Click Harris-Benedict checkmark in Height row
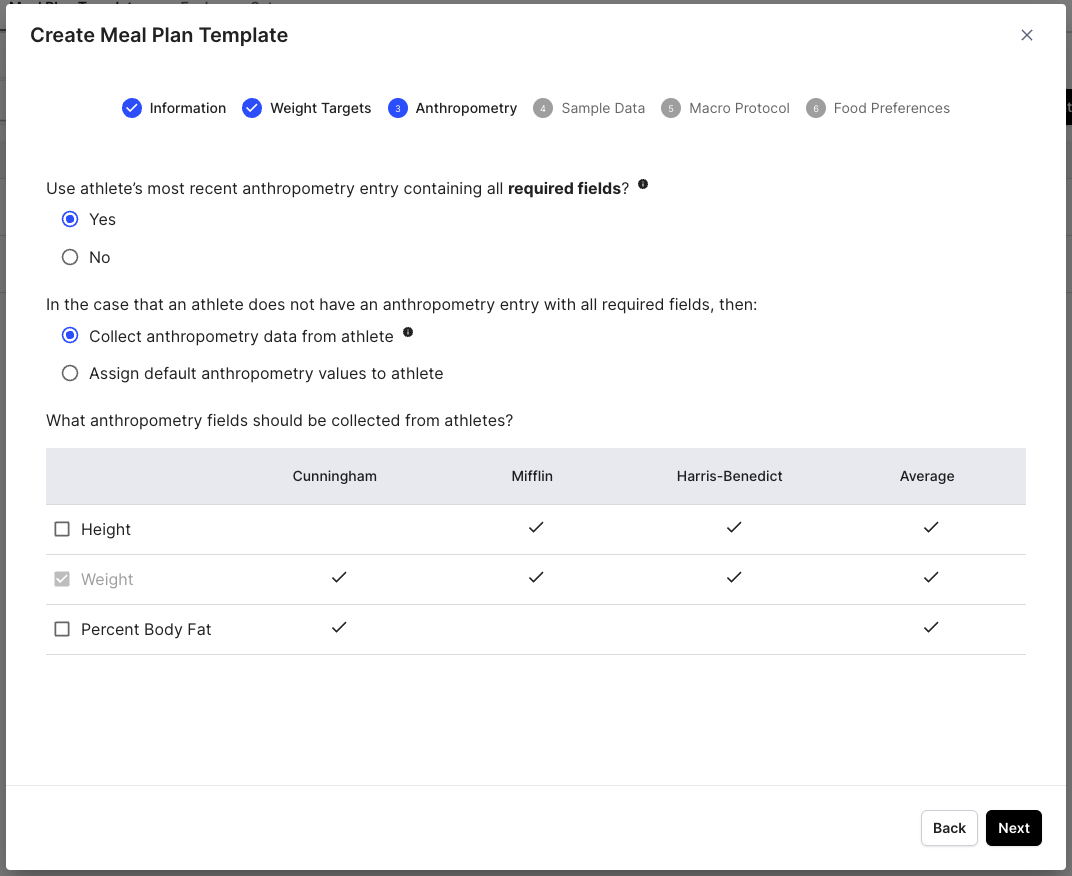Screen dimensions: 1072x876 coord(734,527)
